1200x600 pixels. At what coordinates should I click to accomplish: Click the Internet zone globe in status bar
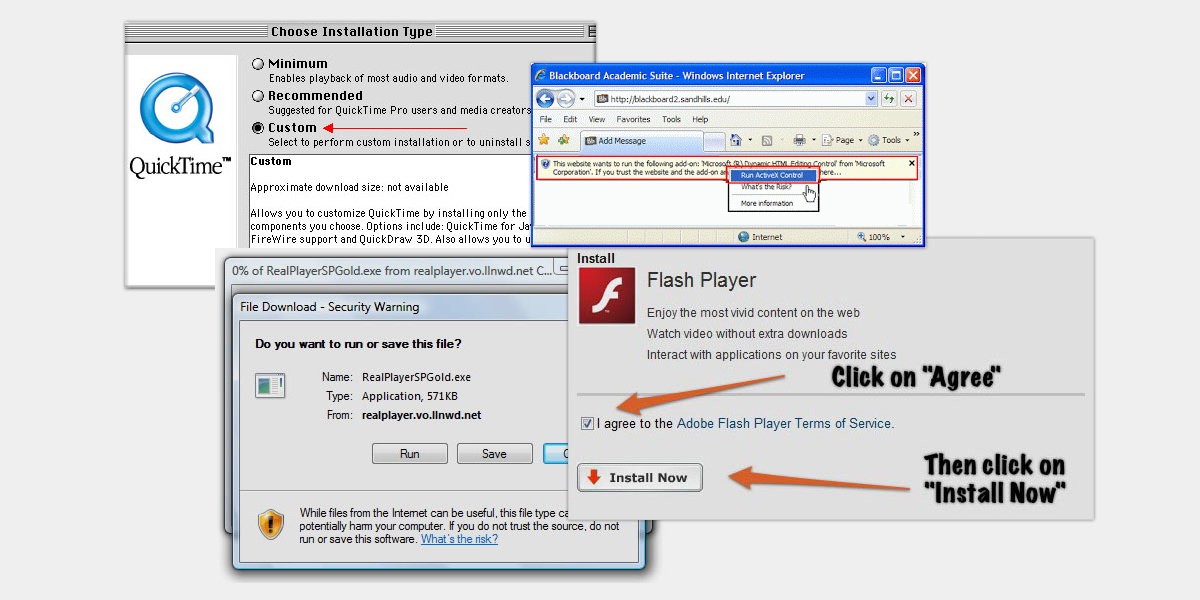743,237
